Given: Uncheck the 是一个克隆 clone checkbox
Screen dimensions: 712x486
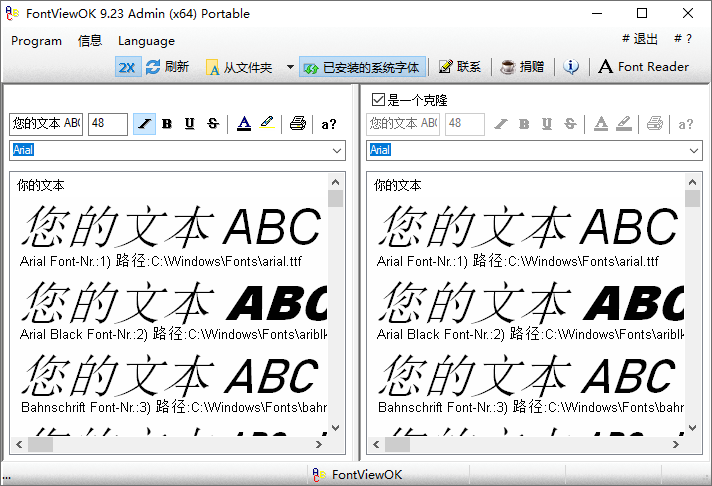Looking at the screenshot, I should coord(378,99).
